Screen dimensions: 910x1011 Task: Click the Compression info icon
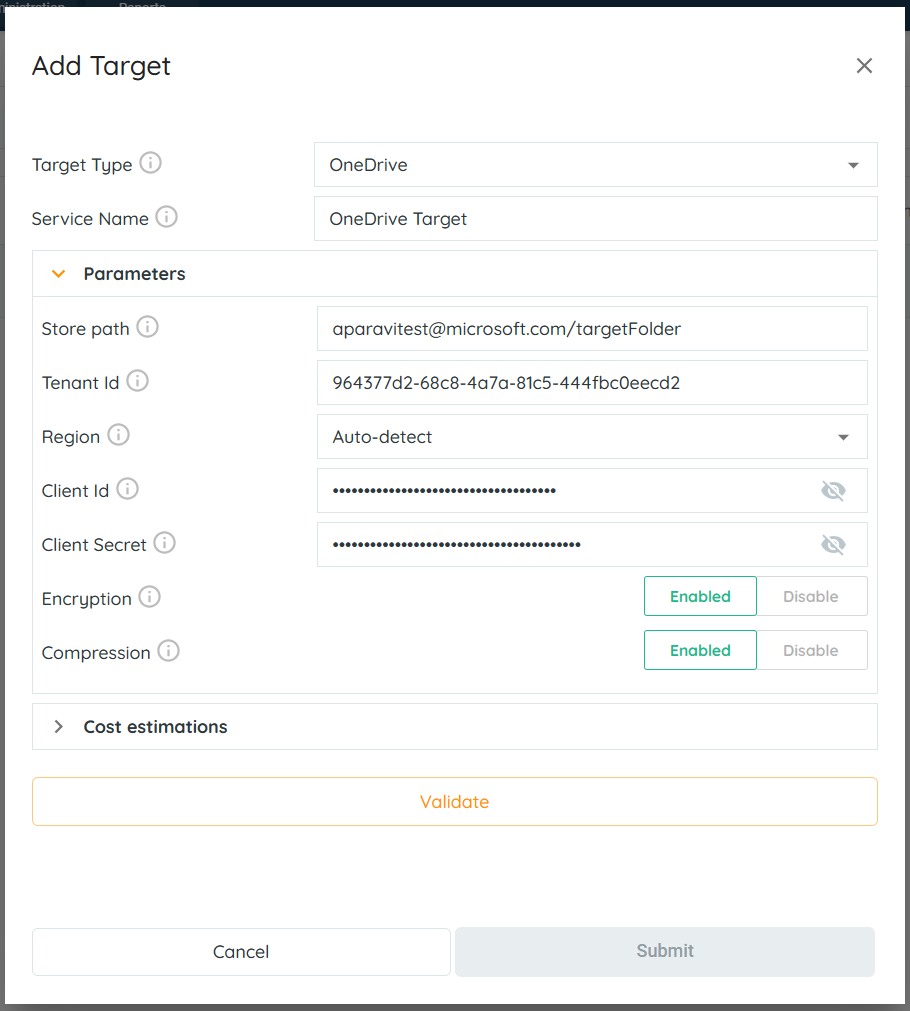click(168, 651)
